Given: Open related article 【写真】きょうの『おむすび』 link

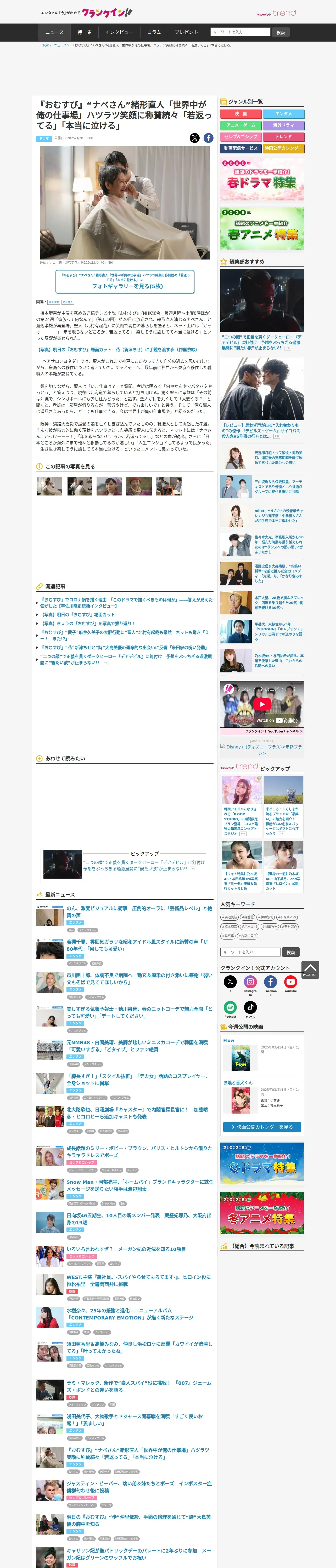Looking at the screenshot, I should 88,623.
